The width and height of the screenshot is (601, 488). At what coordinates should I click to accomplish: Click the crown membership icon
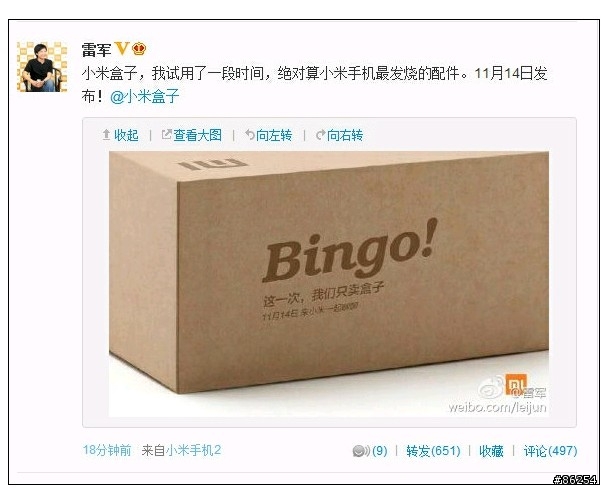[139, 49]
